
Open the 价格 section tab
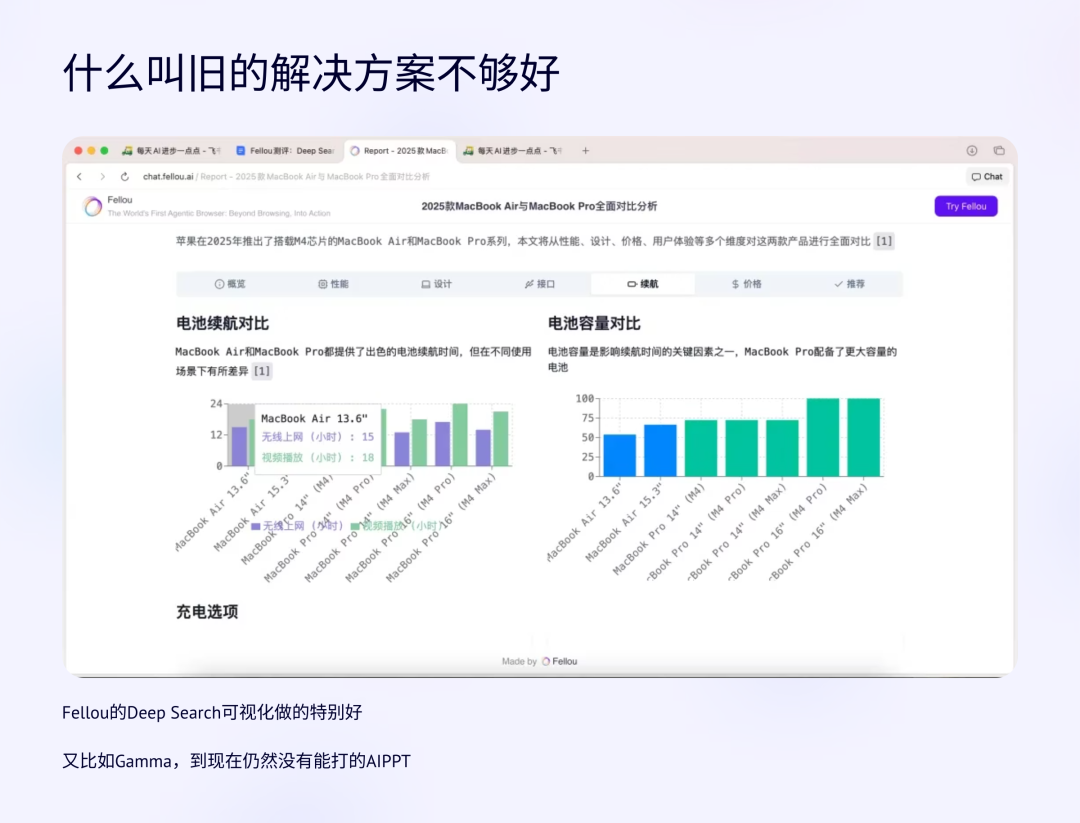[747, 284]
